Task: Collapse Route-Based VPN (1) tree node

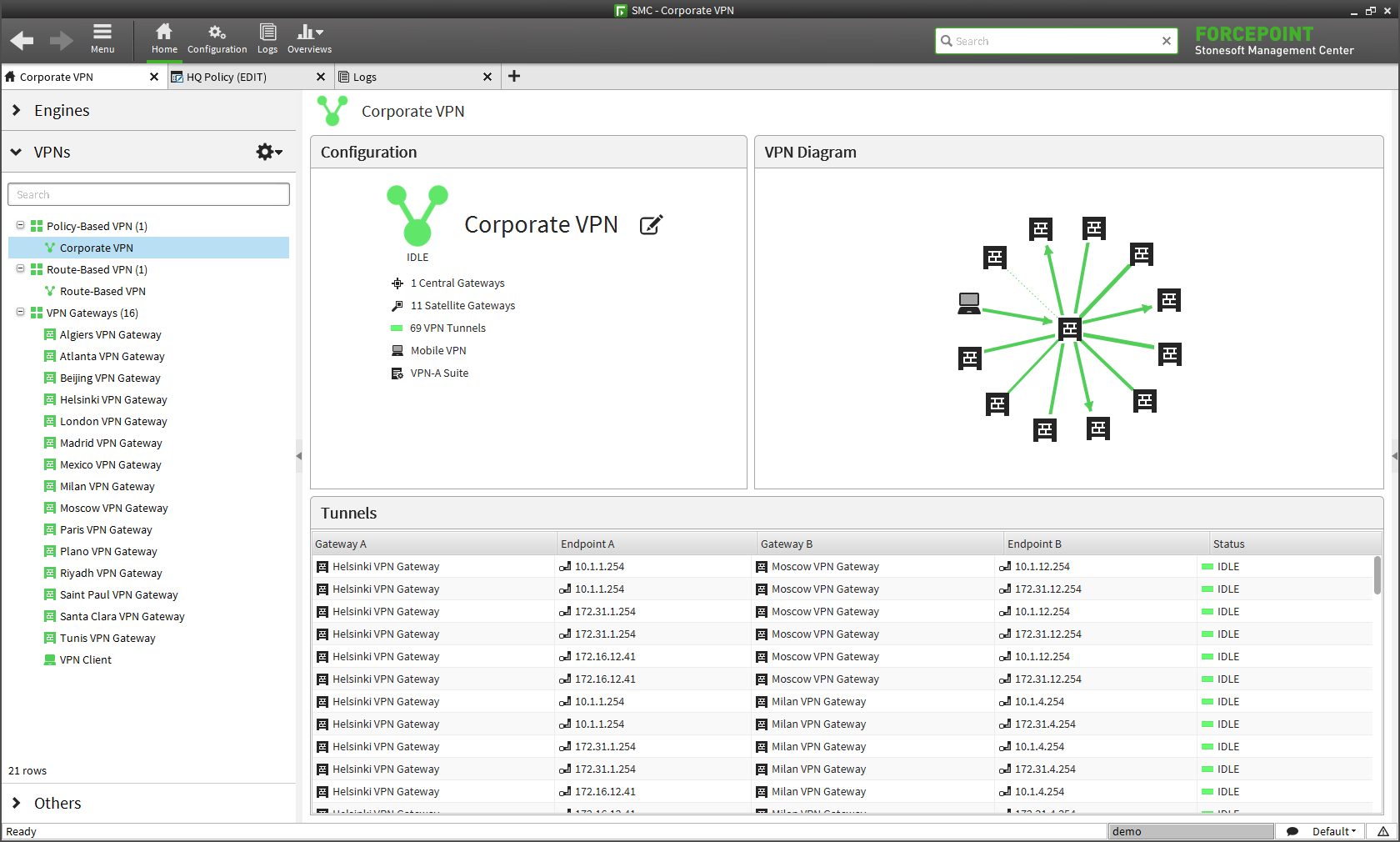Action: pyautogui.click(x=21, y=268)
